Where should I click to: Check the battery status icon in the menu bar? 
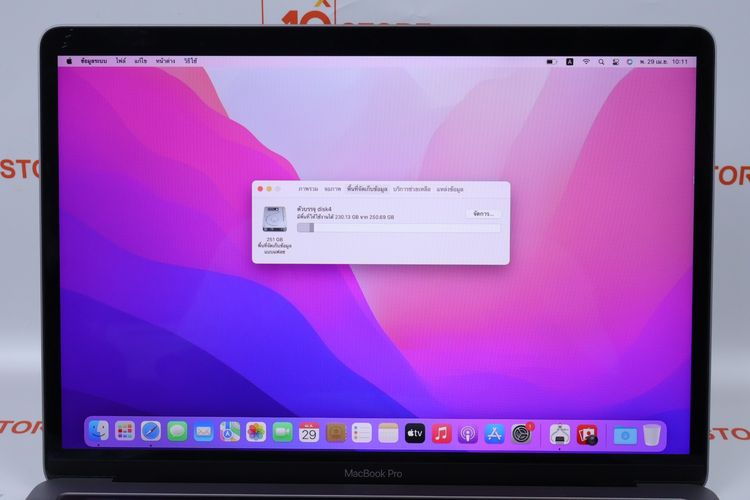coord(551,62)
